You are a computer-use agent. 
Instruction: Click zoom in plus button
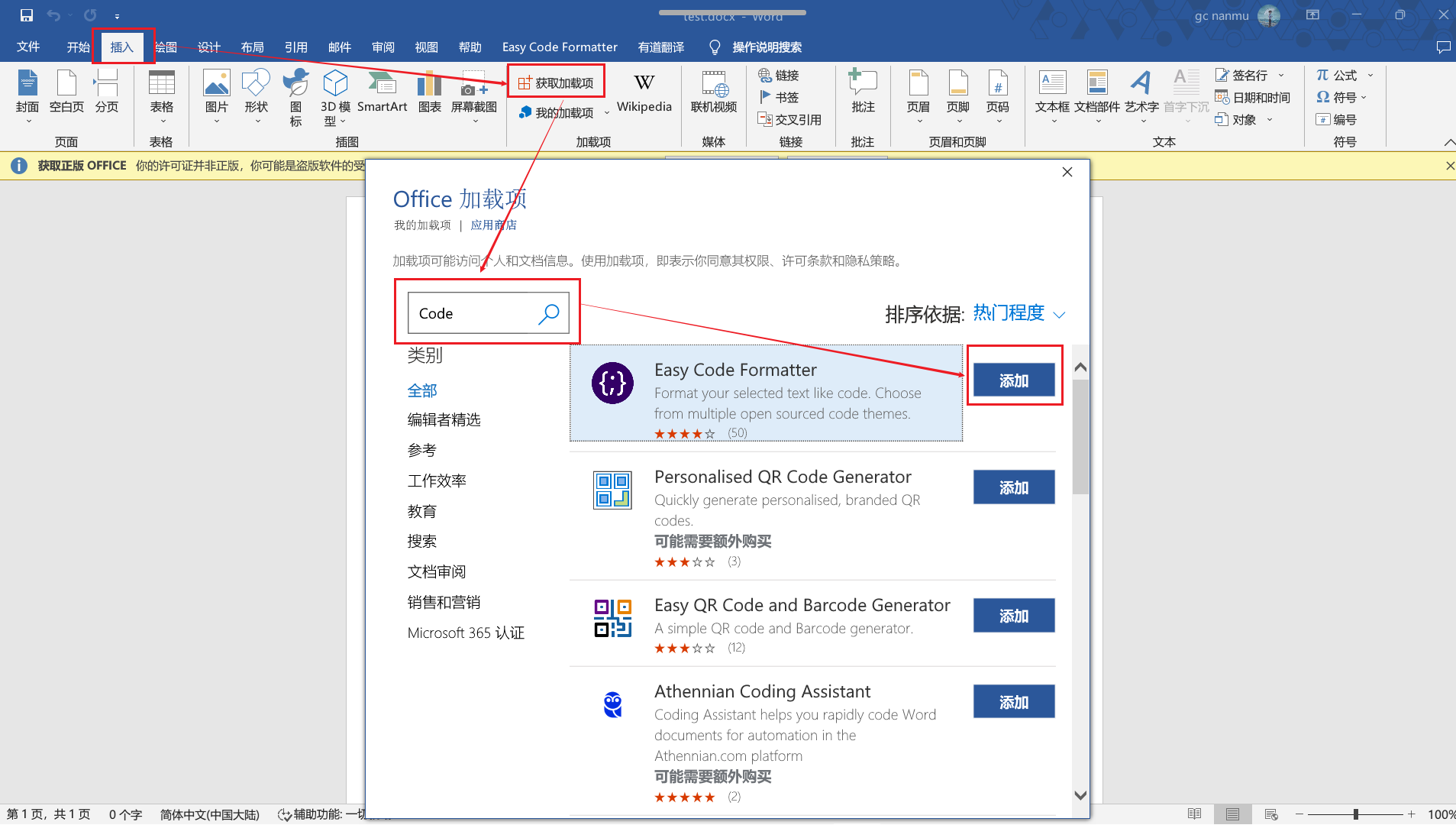1412,814
